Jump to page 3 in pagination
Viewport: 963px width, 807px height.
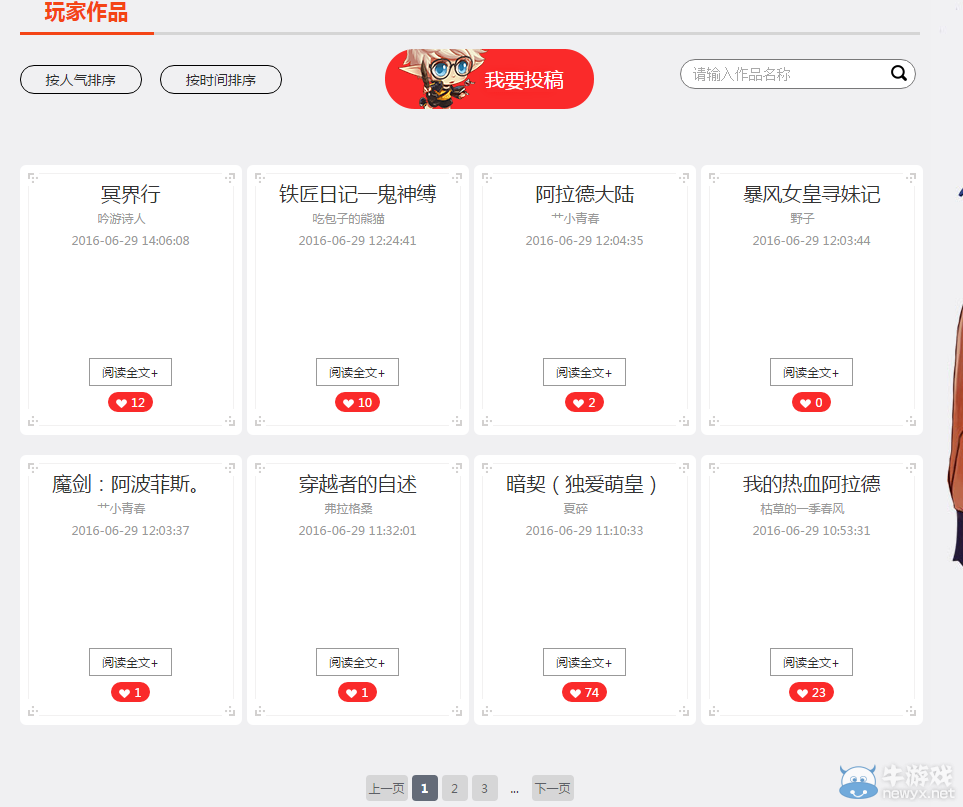[484, 788]
